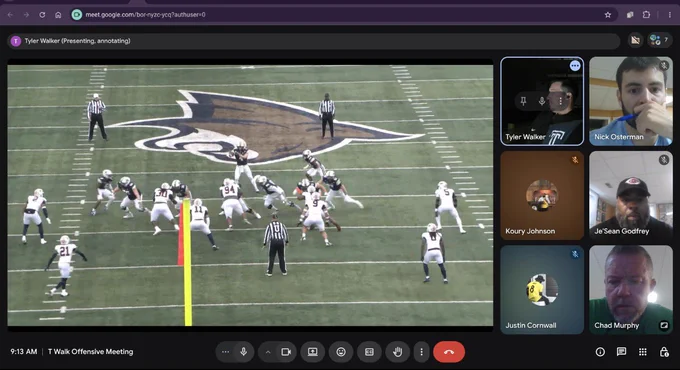View site info icon in address bar
Viewport: 680px width, 370px height.
77,15
